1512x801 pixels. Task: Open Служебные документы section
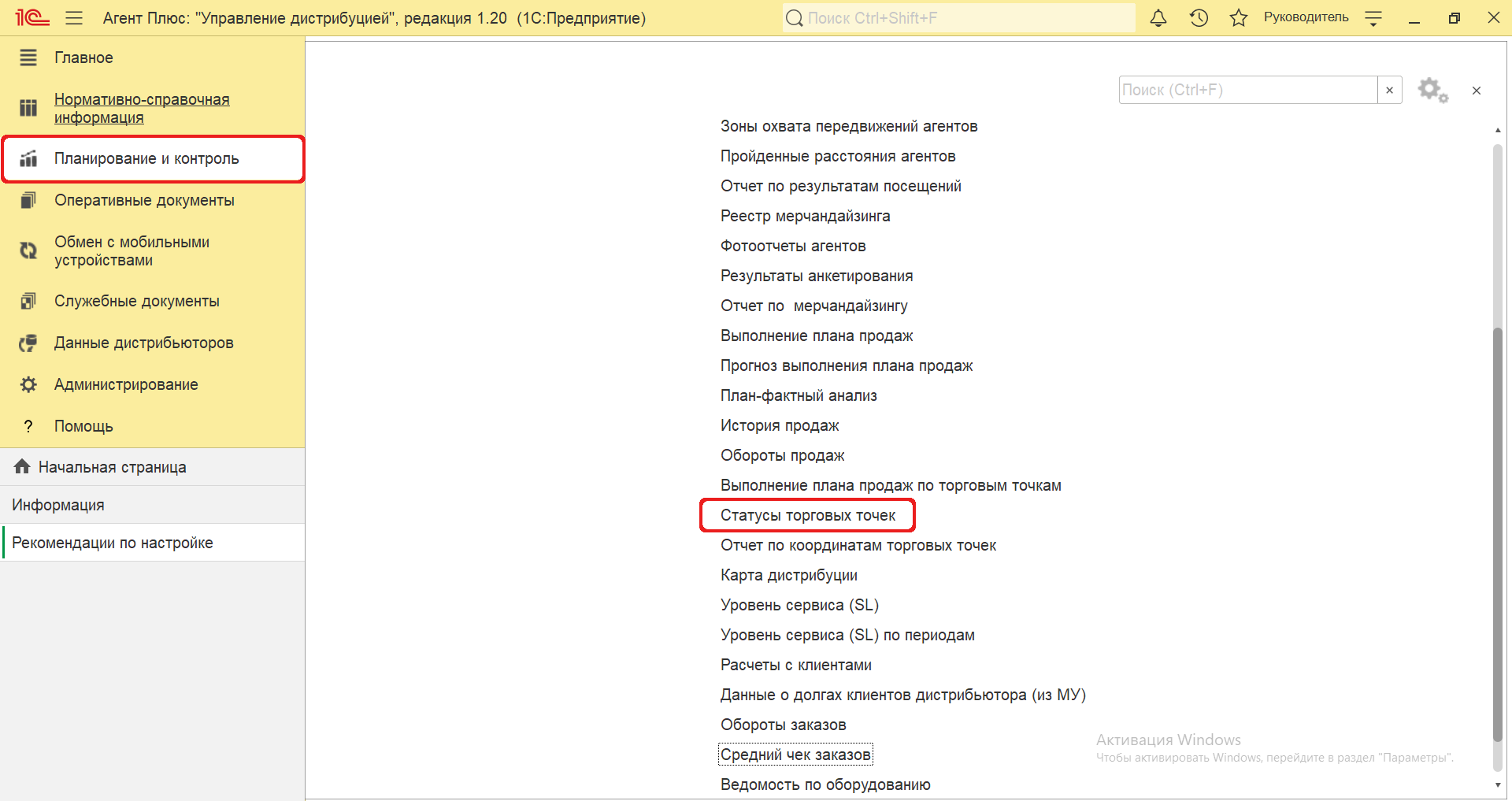pyautogui.click(x=137, y=301)
